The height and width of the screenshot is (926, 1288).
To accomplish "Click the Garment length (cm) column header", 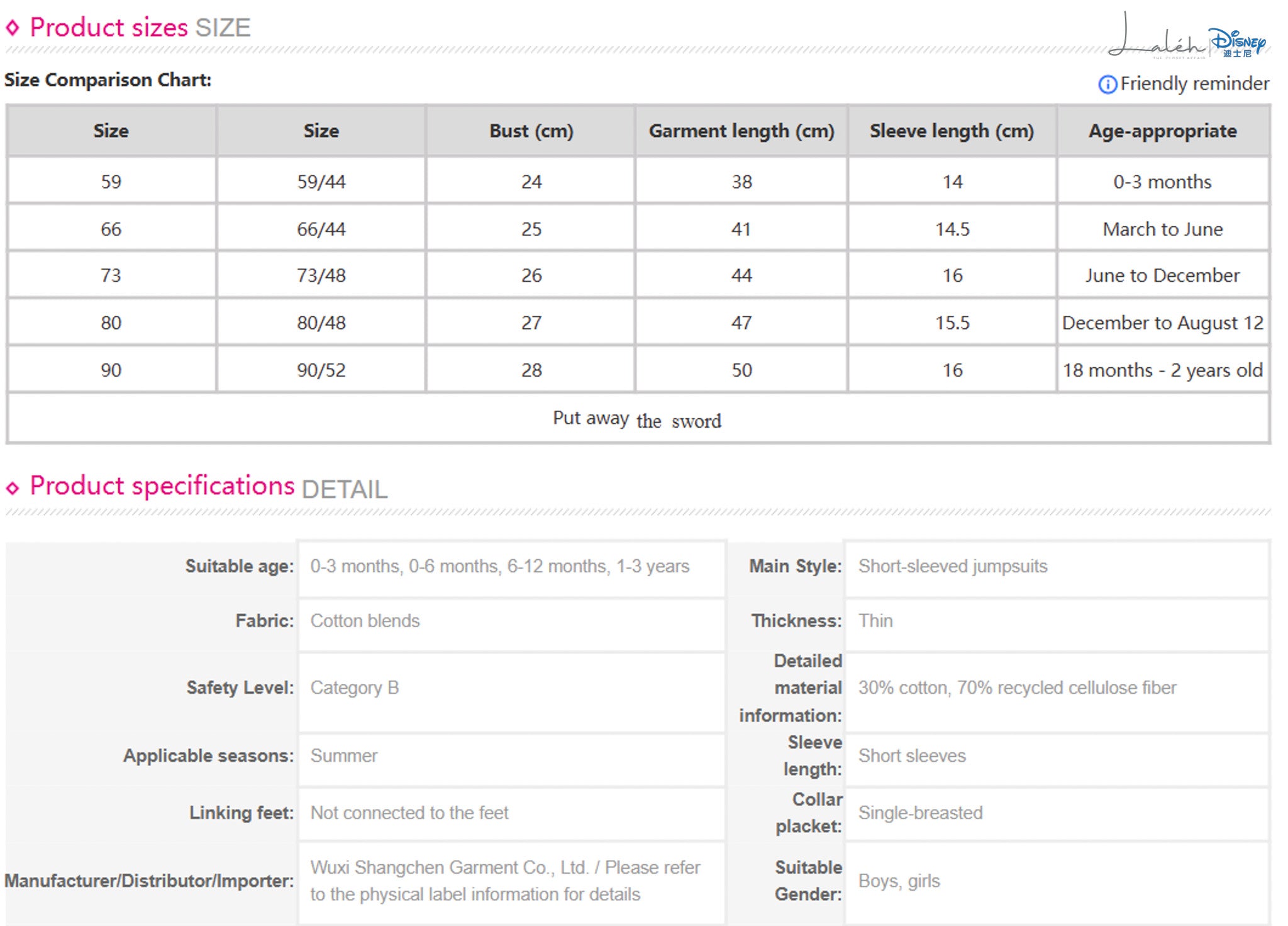I will [741, 131].
